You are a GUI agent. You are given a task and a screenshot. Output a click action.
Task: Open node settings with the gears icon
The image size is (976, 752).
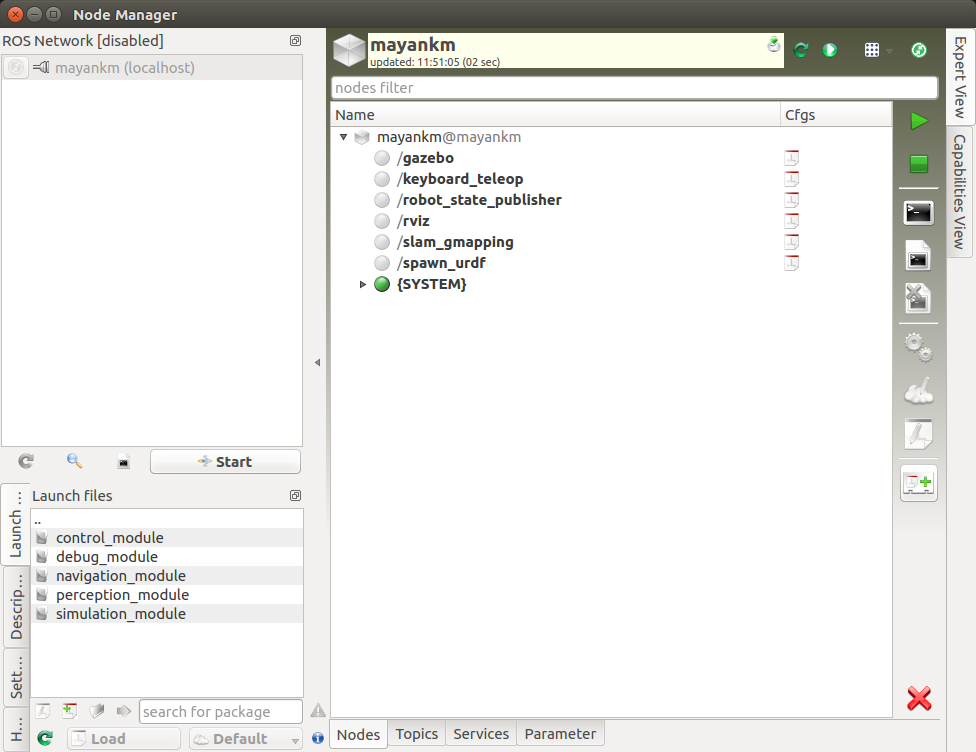pyautogui.click(x=918, y=346)
